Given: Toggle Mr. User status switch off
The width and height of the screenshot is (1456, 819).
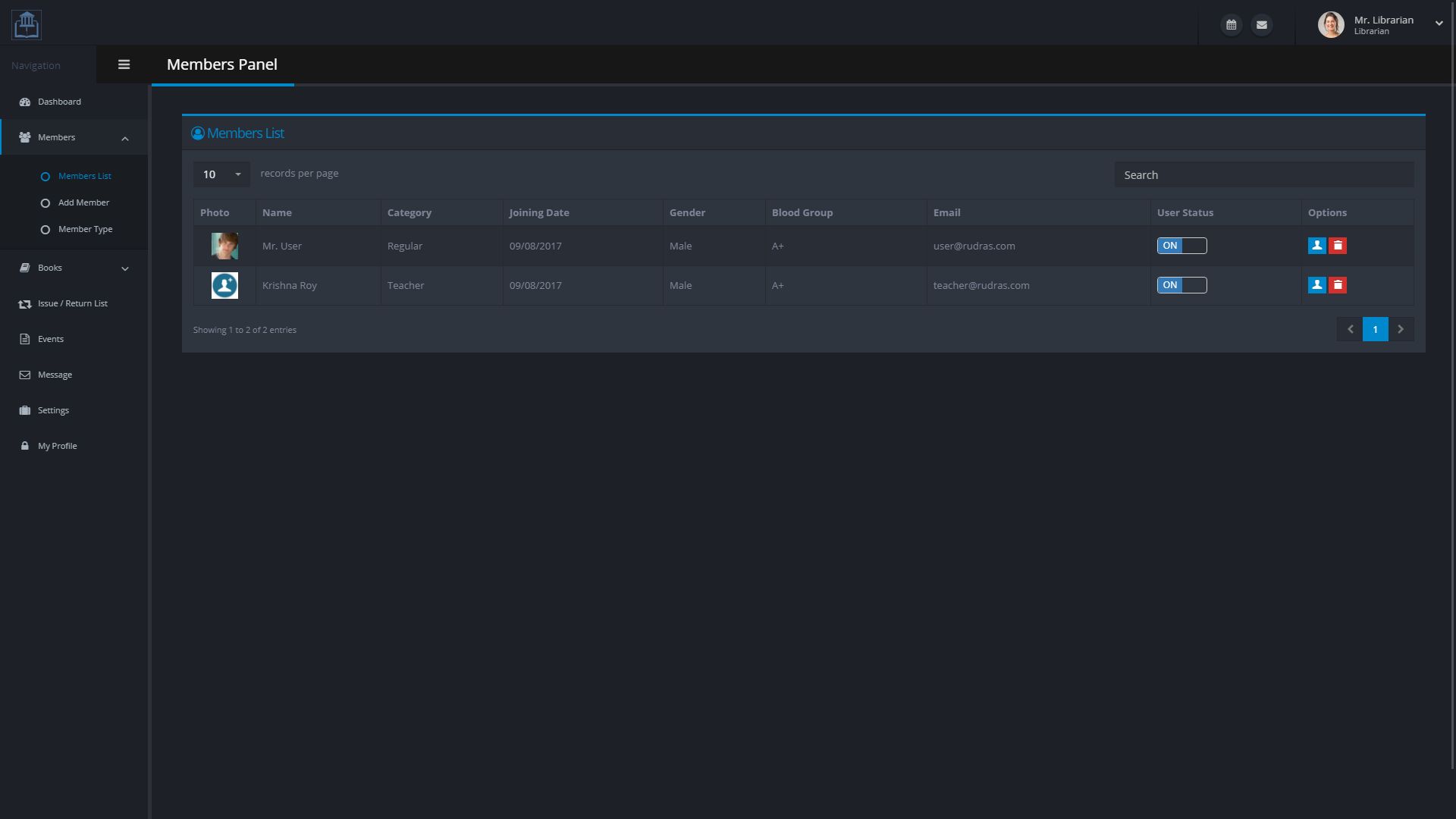Looking at the screenshot, I should pos(1181,246).
